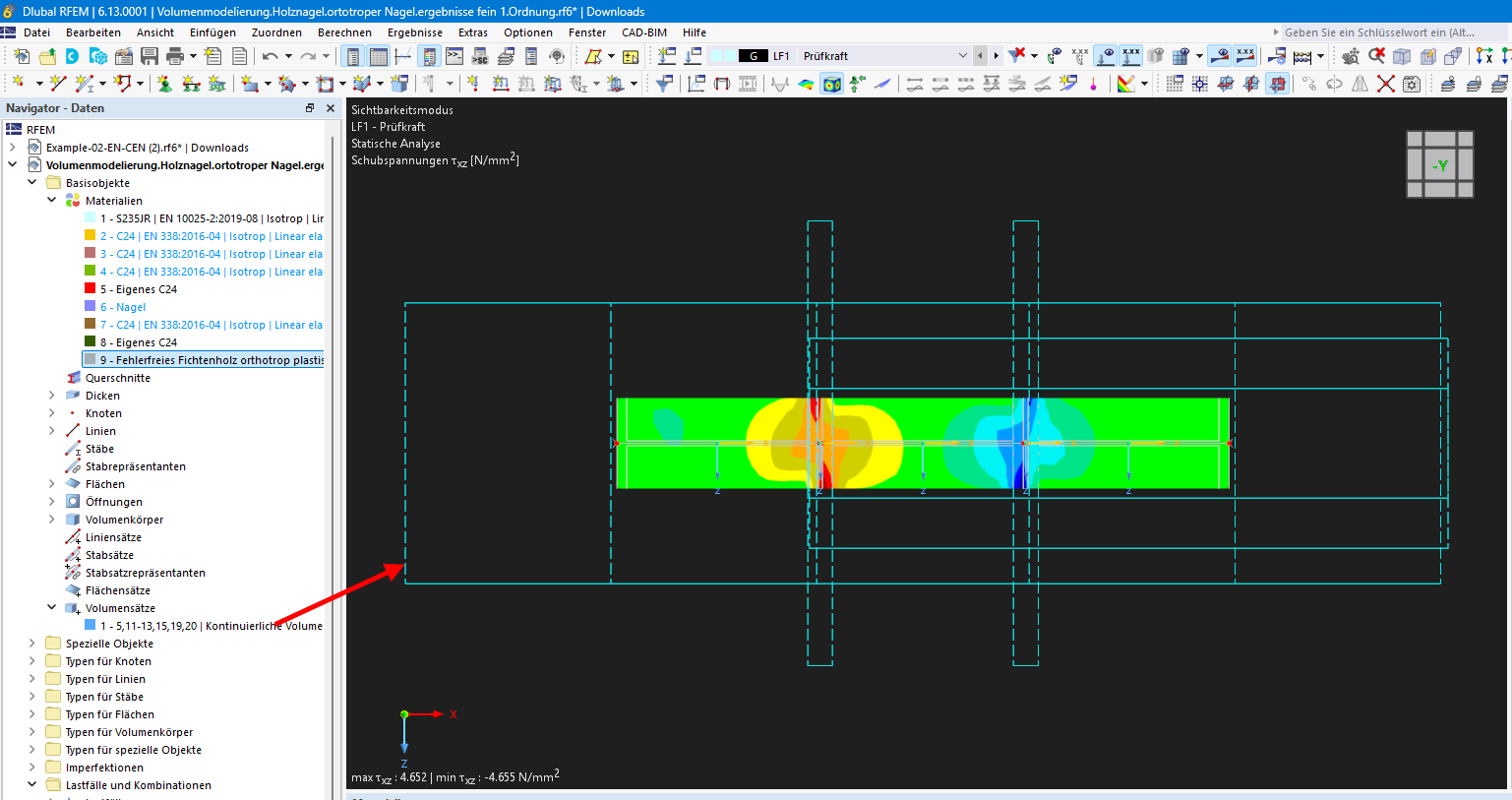The image size is (1512, 800).
Task: Open the Prüfkraft load case dropdown
Action: pyautogui.click(x=962, y=56)
